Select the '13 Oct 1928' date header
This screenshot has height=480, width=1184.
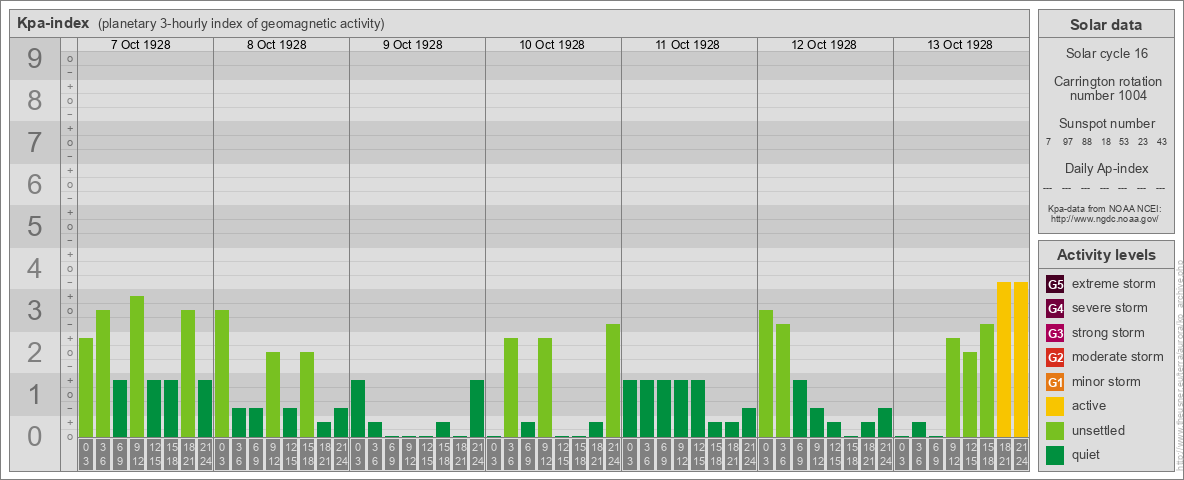pyautogui.click(x=960, y=45)
